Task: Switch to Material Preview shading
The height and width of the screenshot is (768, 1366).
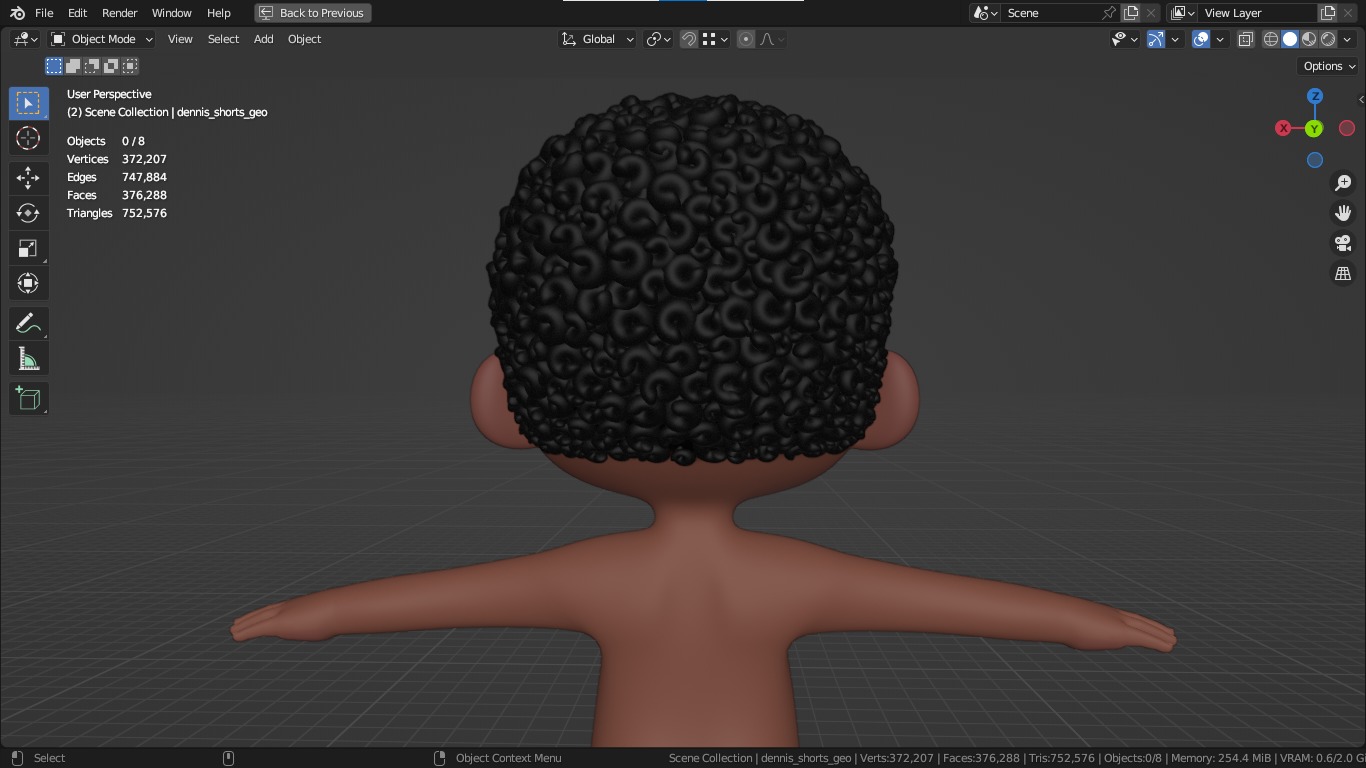Action: coord(1309,39)
